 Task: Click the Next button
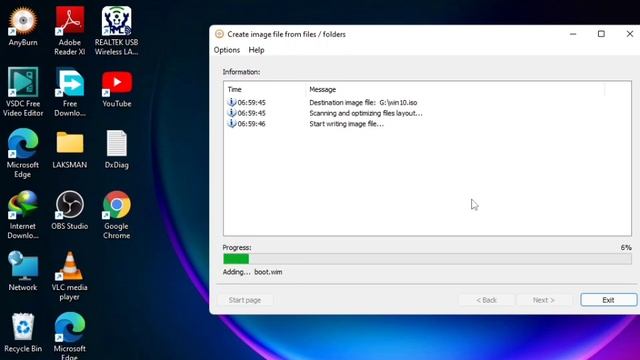(x=544, y=300)
